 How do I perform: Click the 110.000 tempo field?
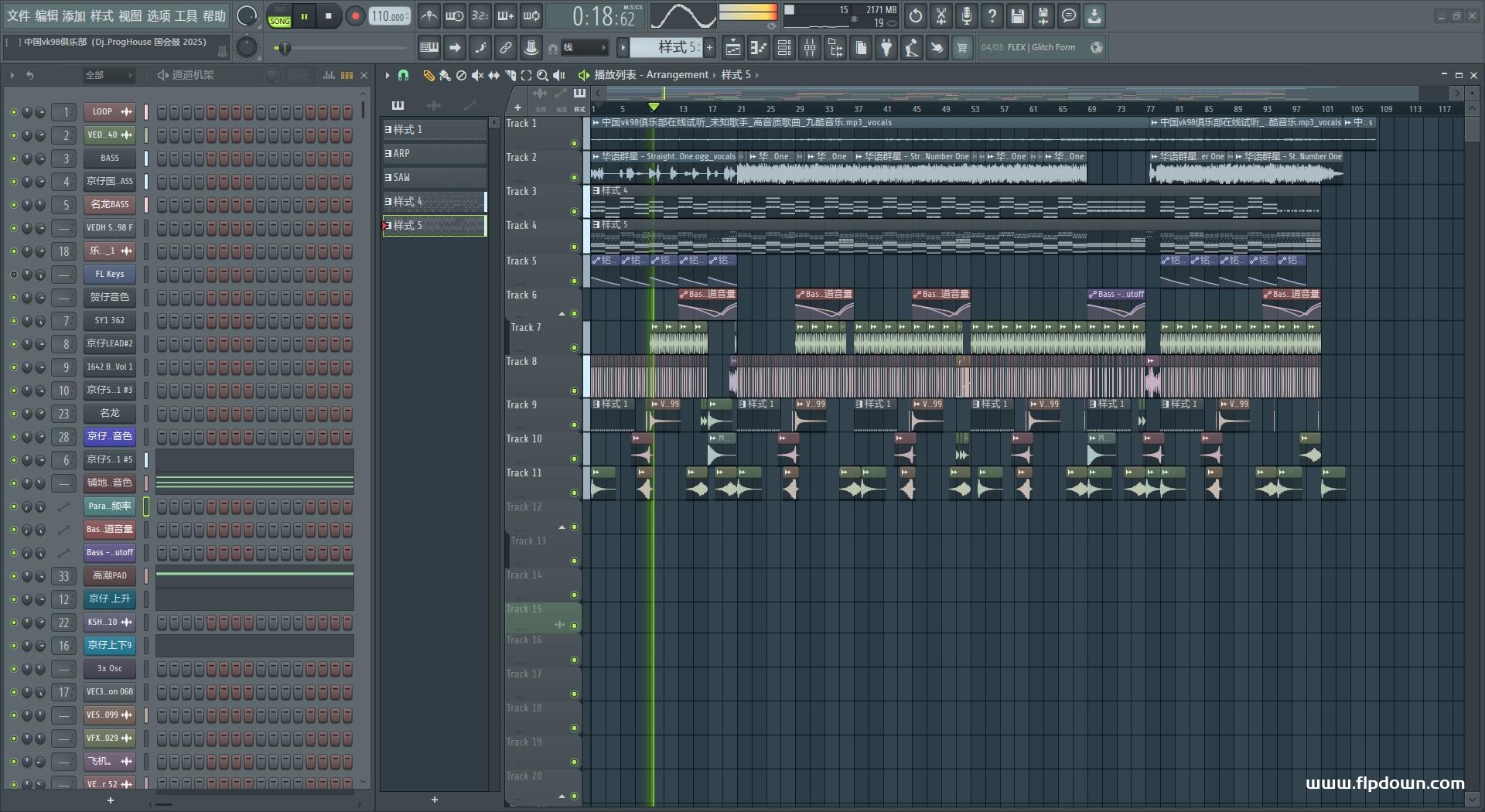390,16
